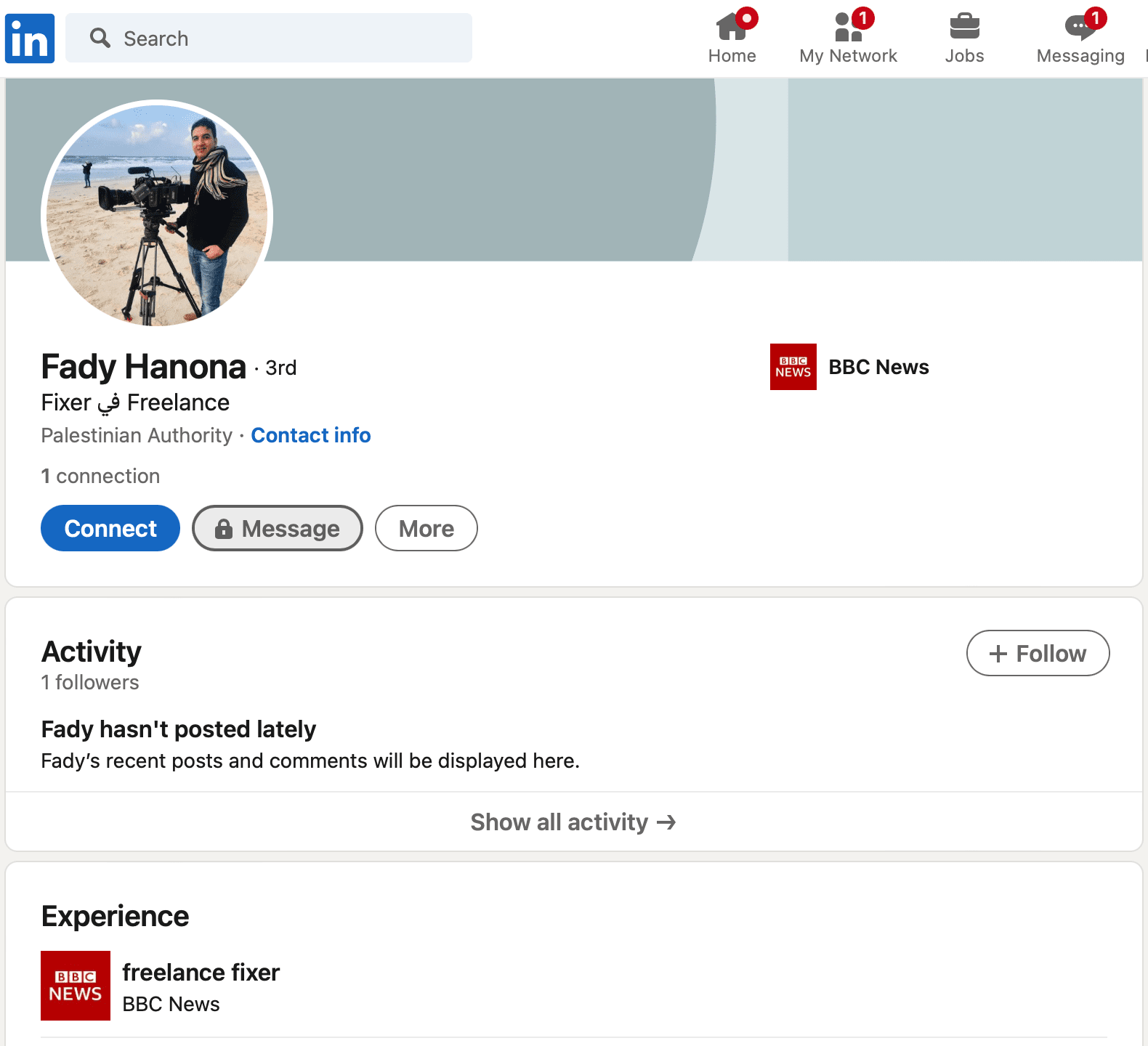Follow Fady with the Follow button
The width and height of the screenshot is (1148, 1046).
[x=1038, y=653]
